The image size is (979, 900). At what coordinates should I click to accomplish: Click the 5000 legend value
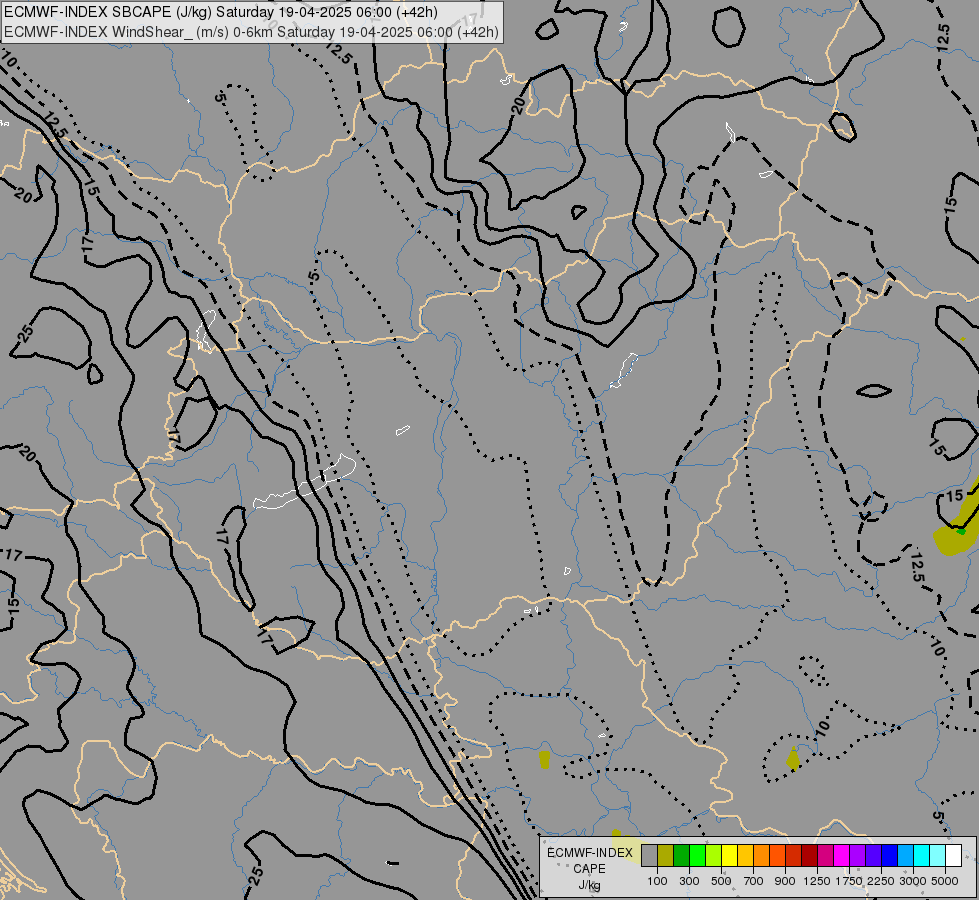(x=945, y=881)
